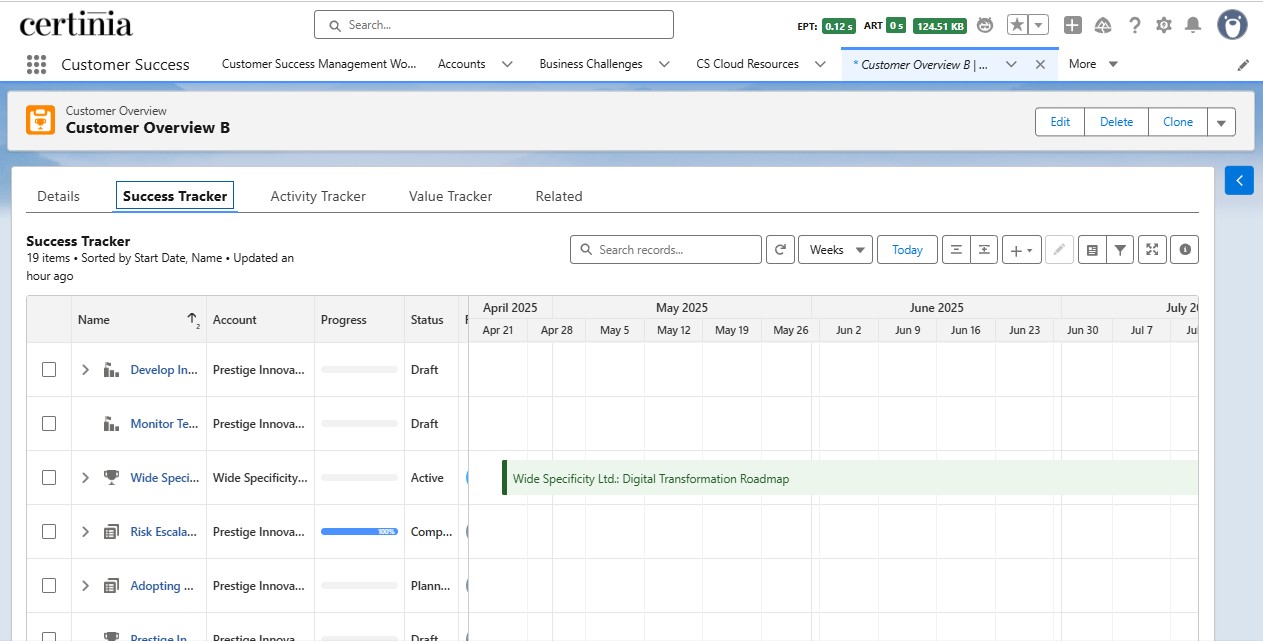Click the trophy icon on Wide Speci row

112,478
